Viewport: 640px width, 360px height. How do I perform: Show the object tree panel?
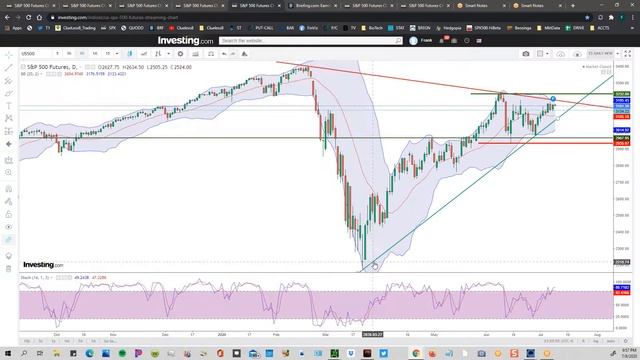click(x=9, y=256)
